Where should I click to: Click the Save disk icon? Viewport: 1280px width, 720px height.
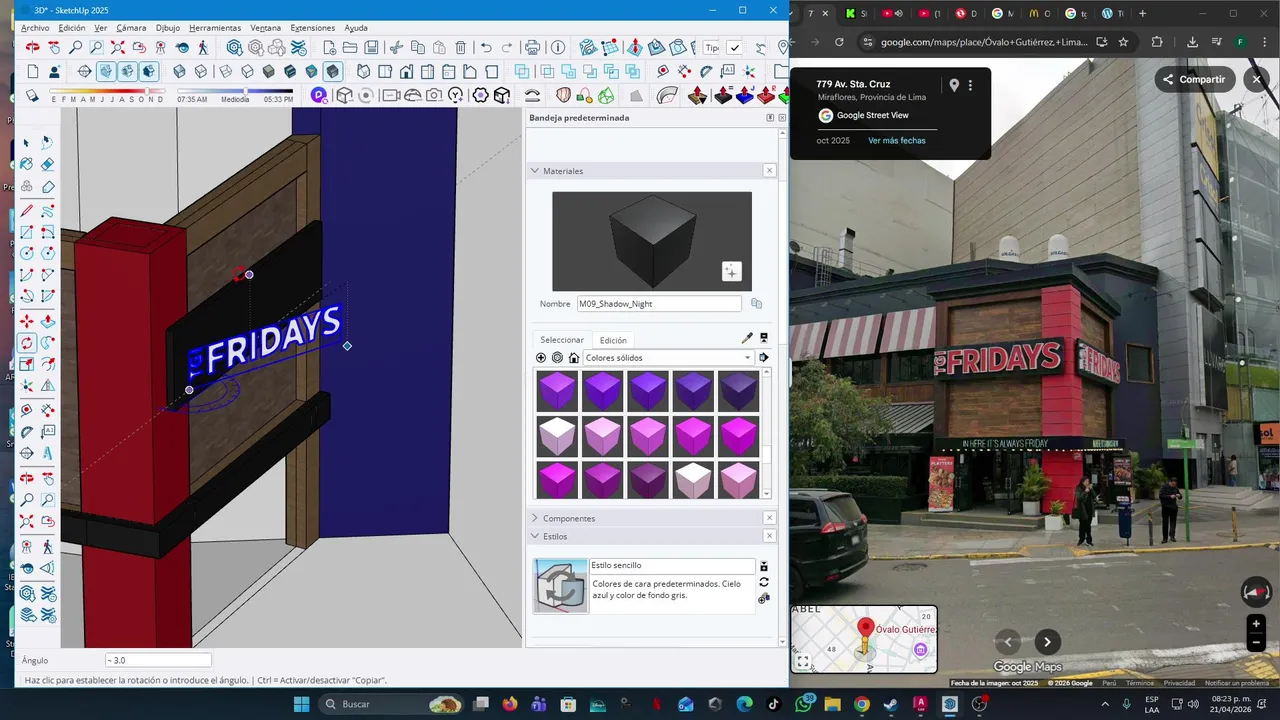[371, 47]
